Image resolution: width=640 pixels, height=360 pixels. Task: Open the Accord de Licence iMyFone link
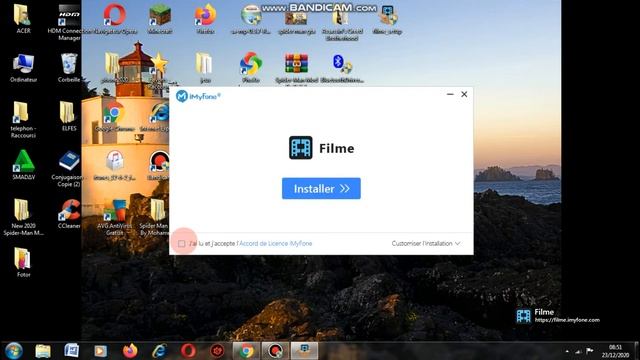coord(276,244)
